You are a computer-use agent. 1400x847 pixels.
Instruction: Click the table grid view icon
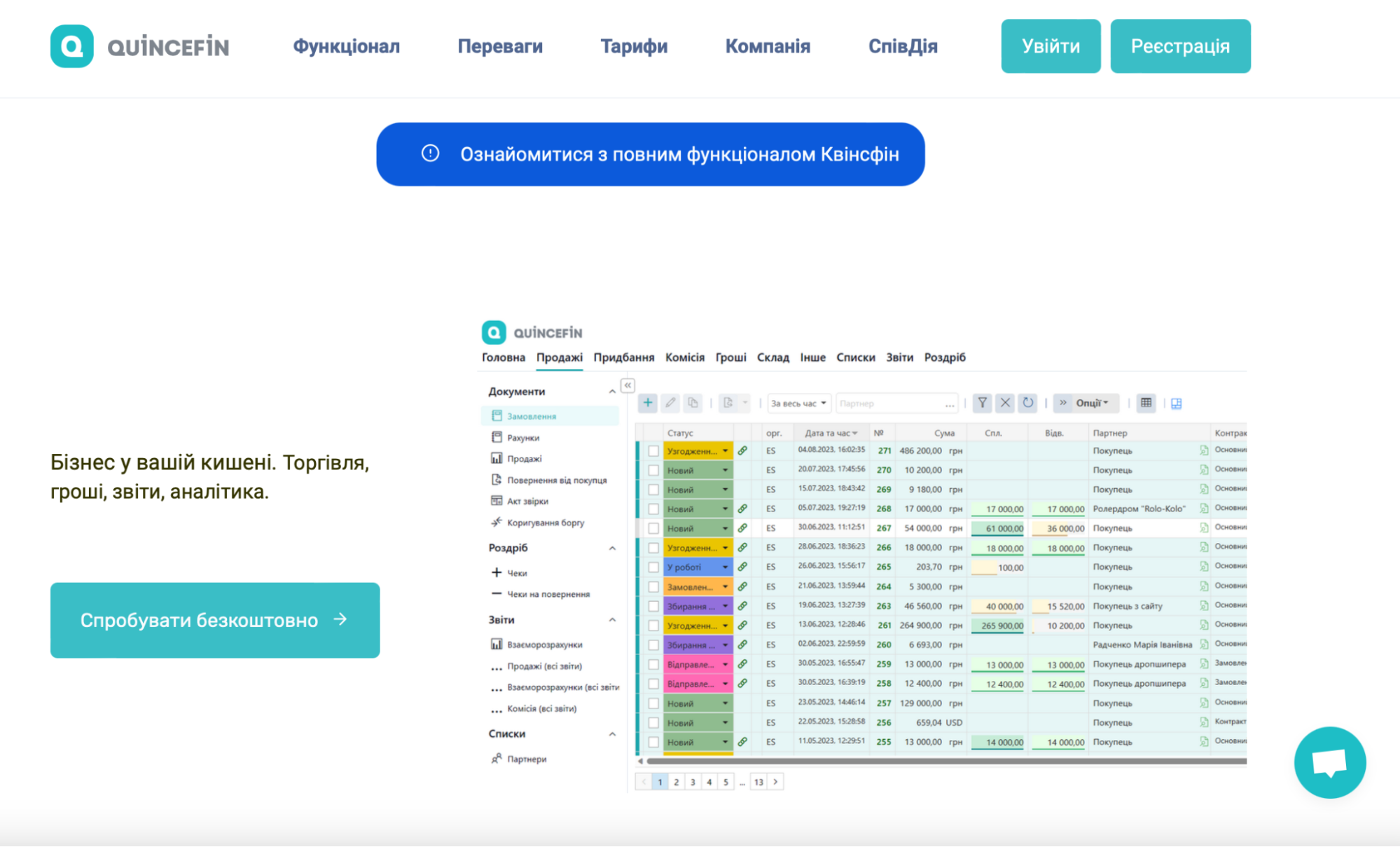[1146, 403]
